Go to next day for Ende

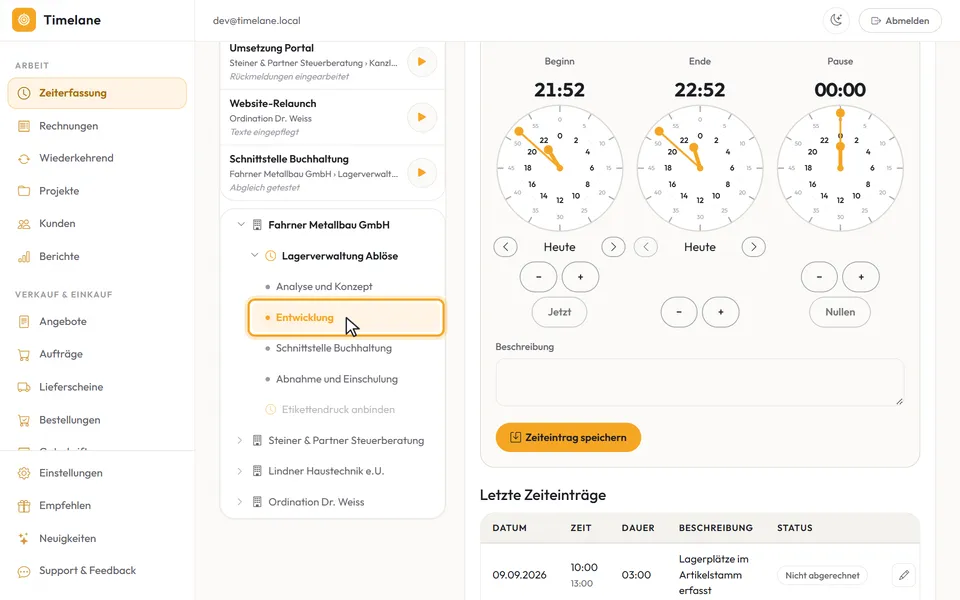coord(754,247)
